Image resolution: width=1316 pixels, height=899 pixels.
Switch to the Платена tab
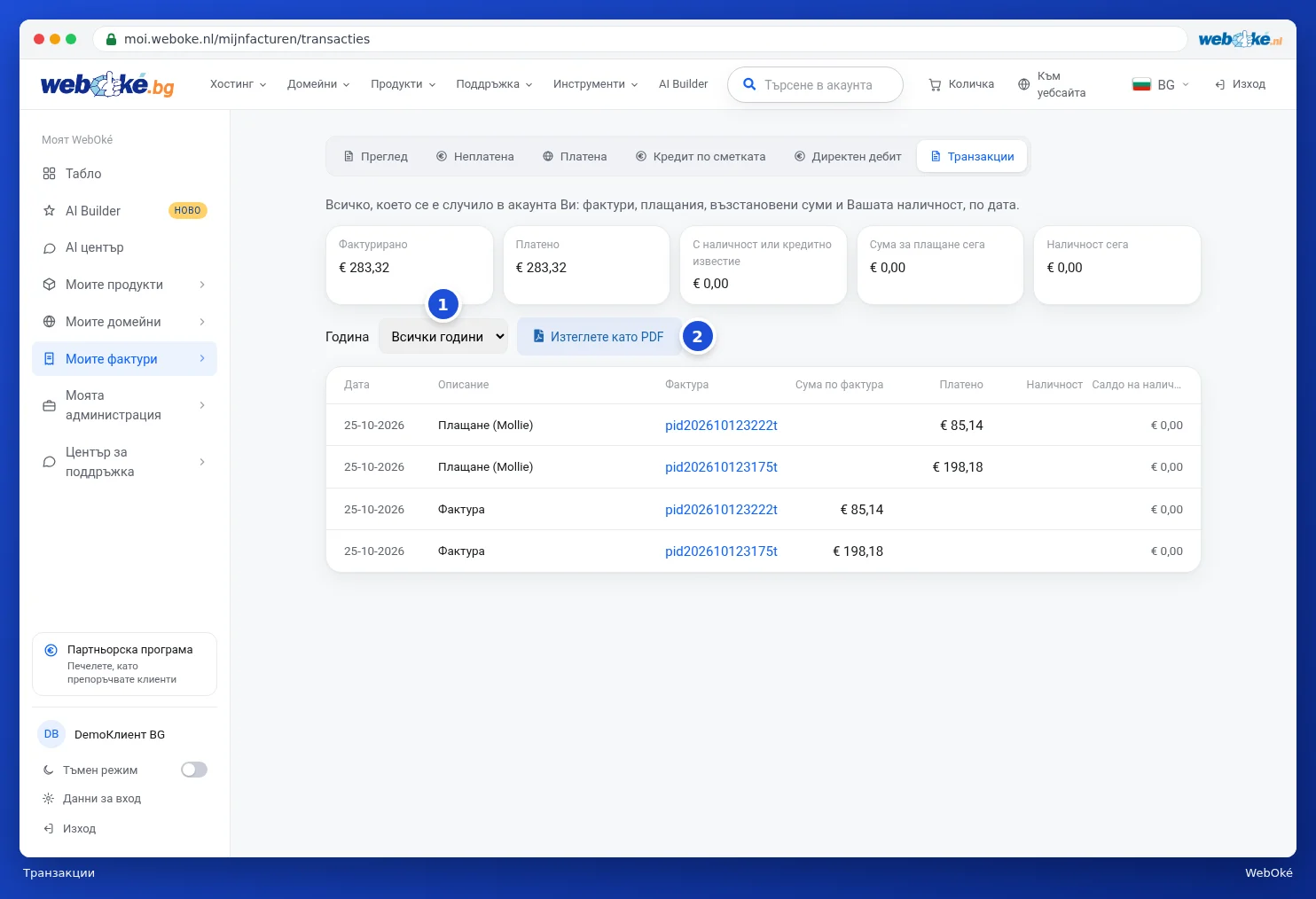(x=575, y=157)
